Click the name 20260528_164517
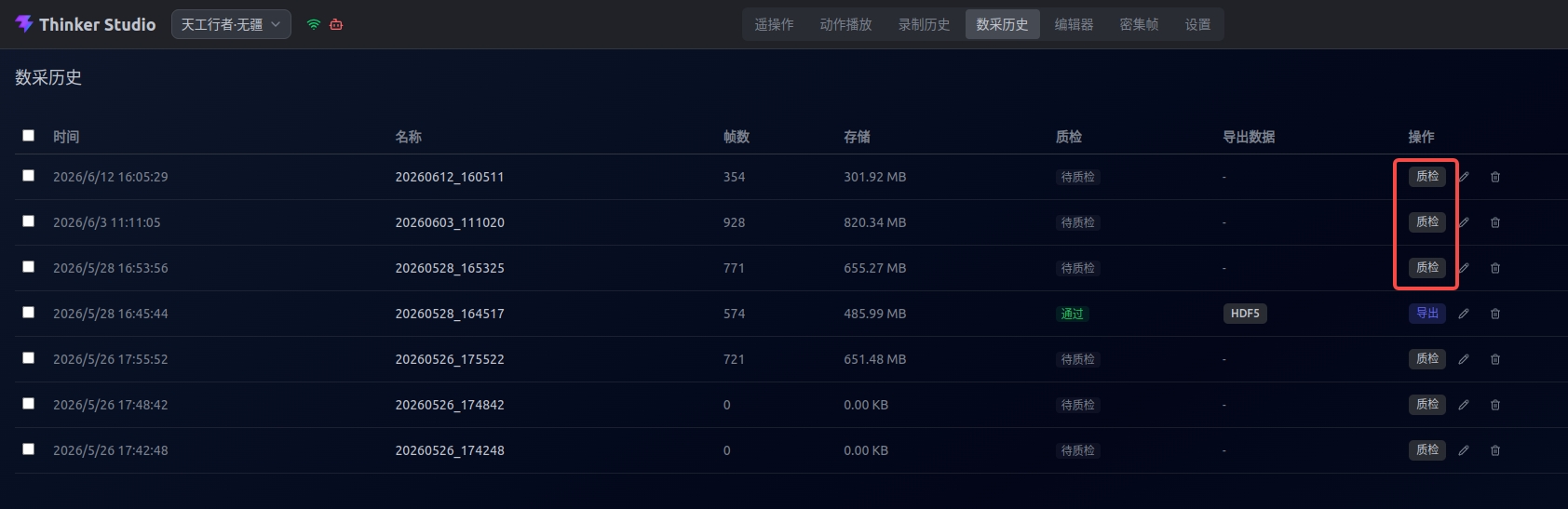1568x509 pixels. 450,314
